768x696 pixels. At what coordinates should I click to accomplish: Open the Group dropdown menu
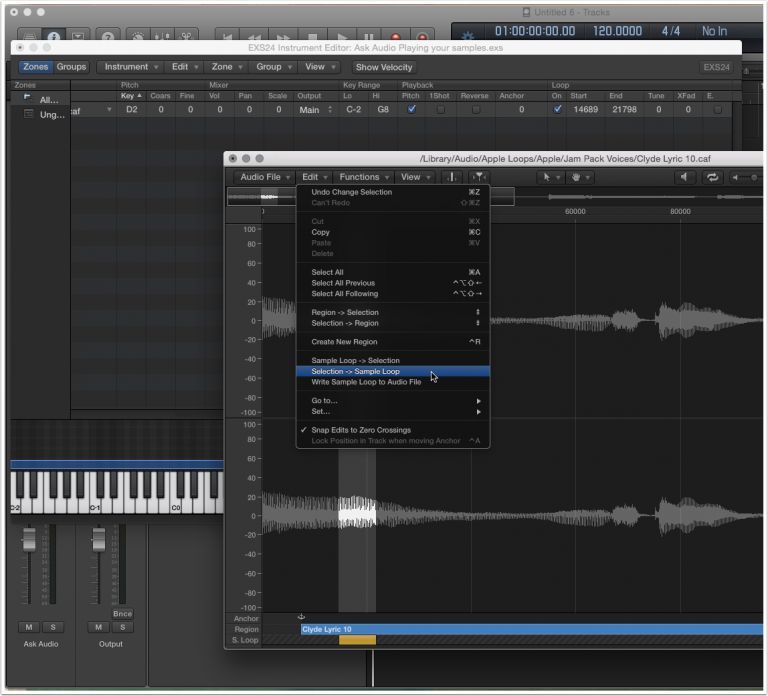[274, 67]
